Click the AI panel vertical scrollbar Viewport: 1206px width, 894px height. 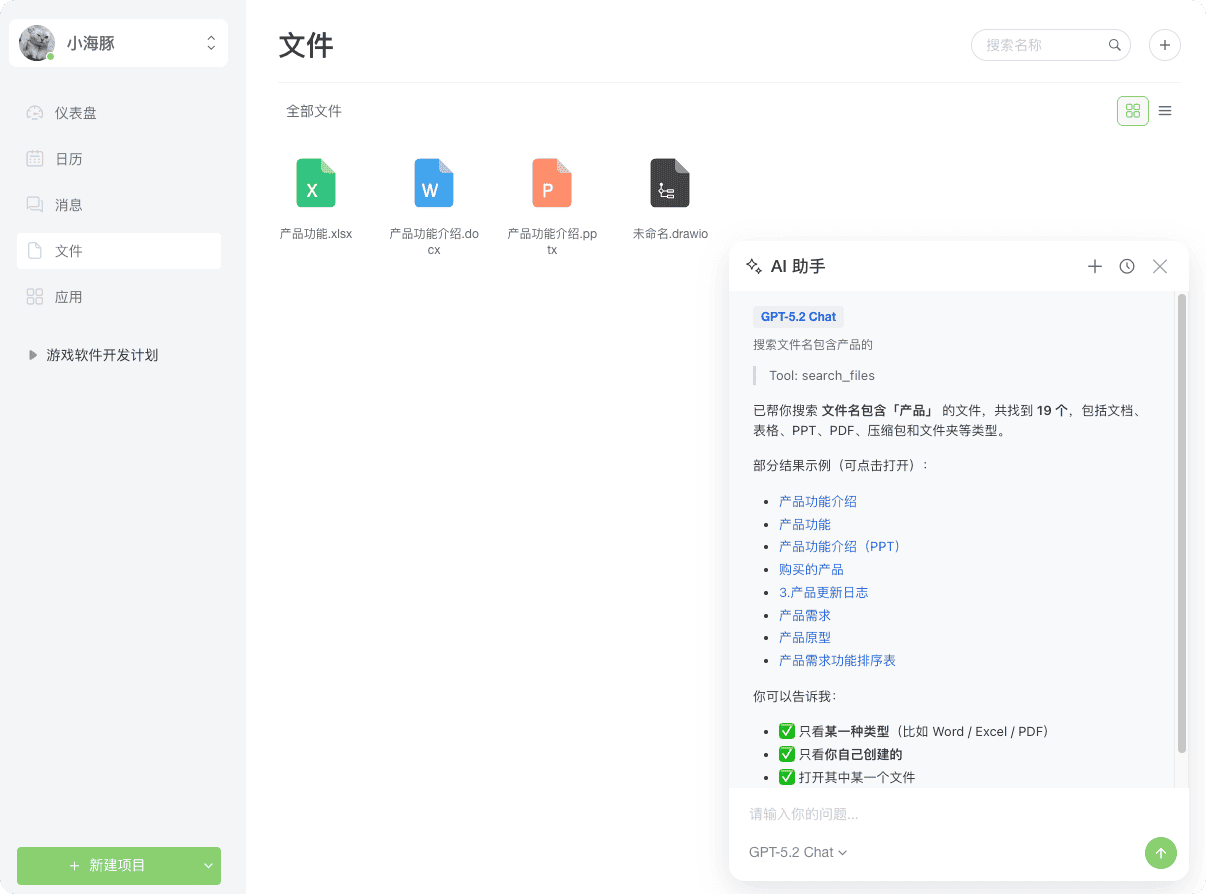coord(1182,523)
